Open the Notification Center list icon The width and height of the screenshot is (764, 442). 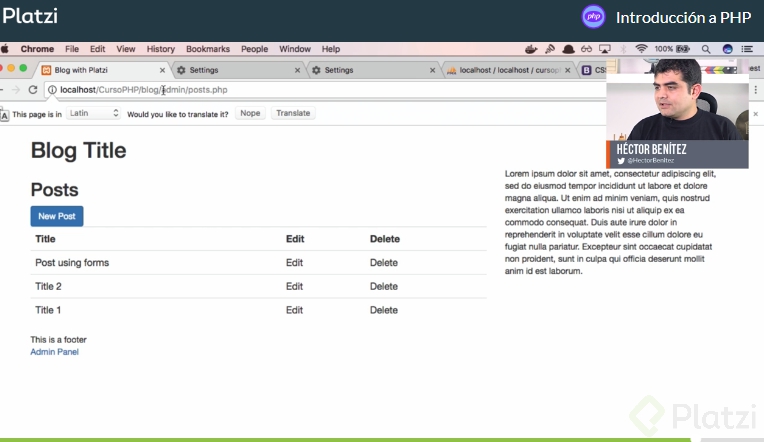747,49
